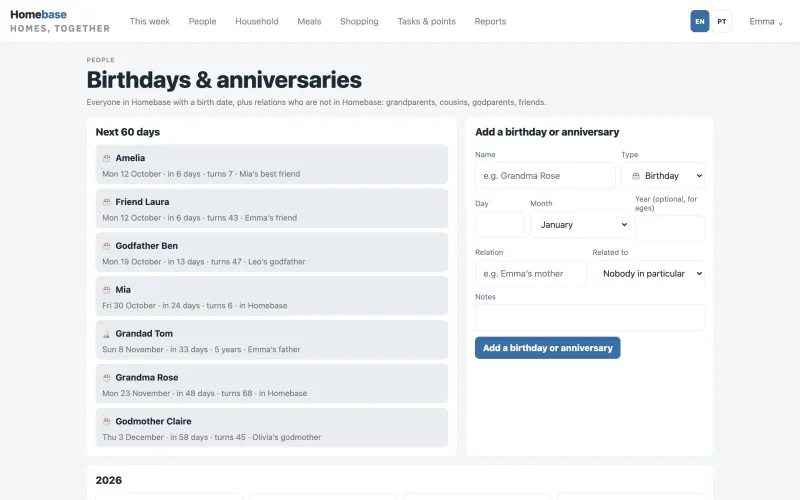Click the Homebase logo
Screen dimensions: 800x500
pos(60,21)
